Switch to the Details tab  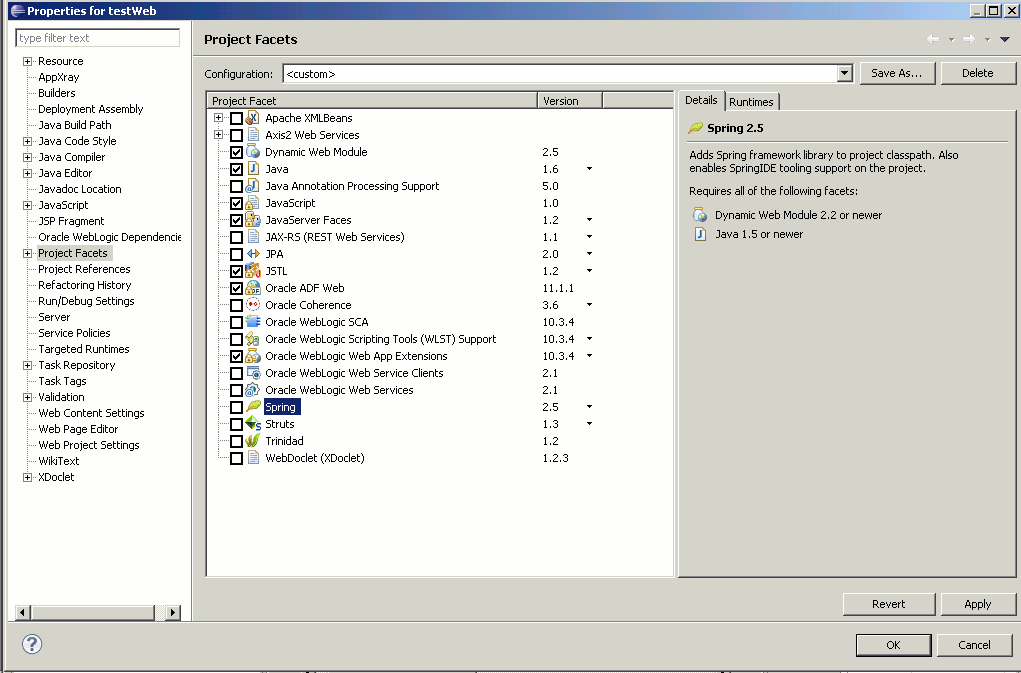tap(701, 100)
